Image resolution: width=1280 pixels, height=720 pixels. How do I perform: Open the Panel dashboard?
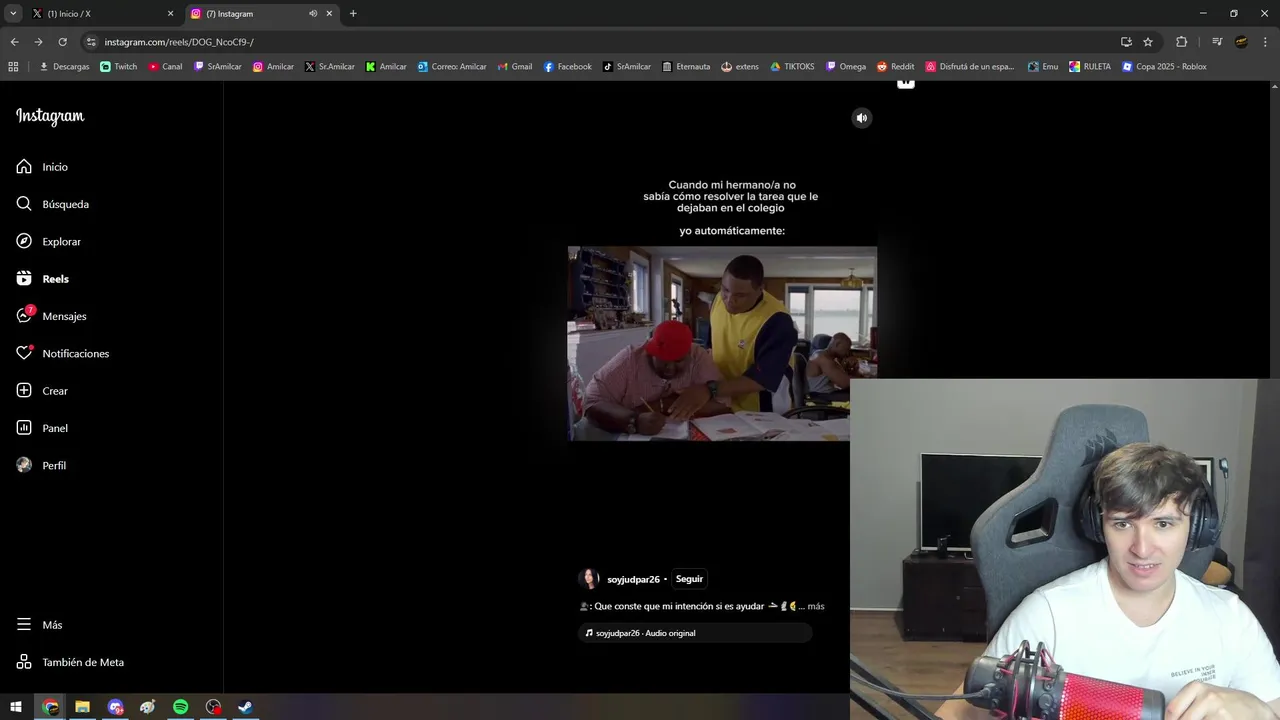(41, 428)
